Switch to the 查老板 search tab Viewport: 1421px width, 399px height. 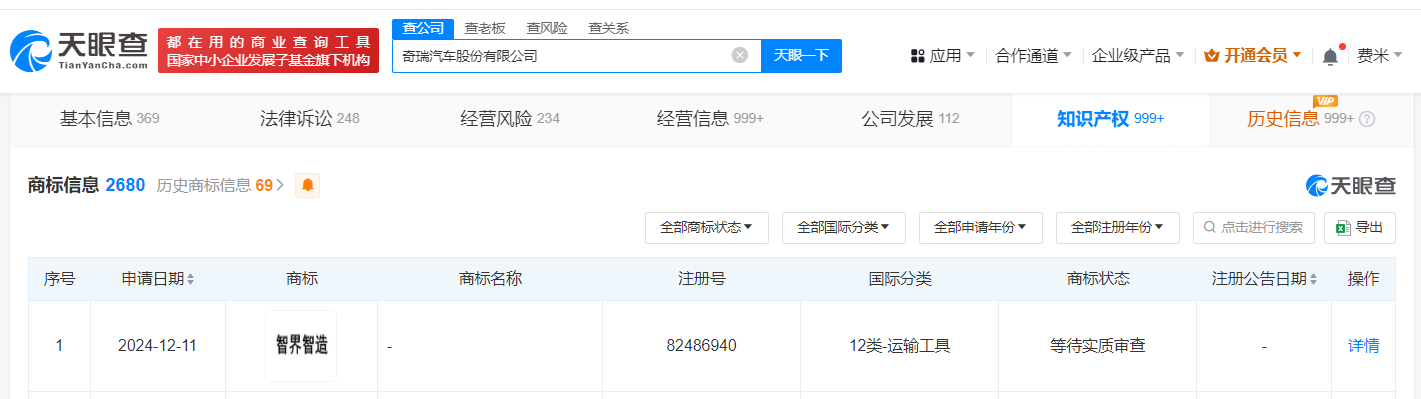pyautogui.click(x=485, y=28)
